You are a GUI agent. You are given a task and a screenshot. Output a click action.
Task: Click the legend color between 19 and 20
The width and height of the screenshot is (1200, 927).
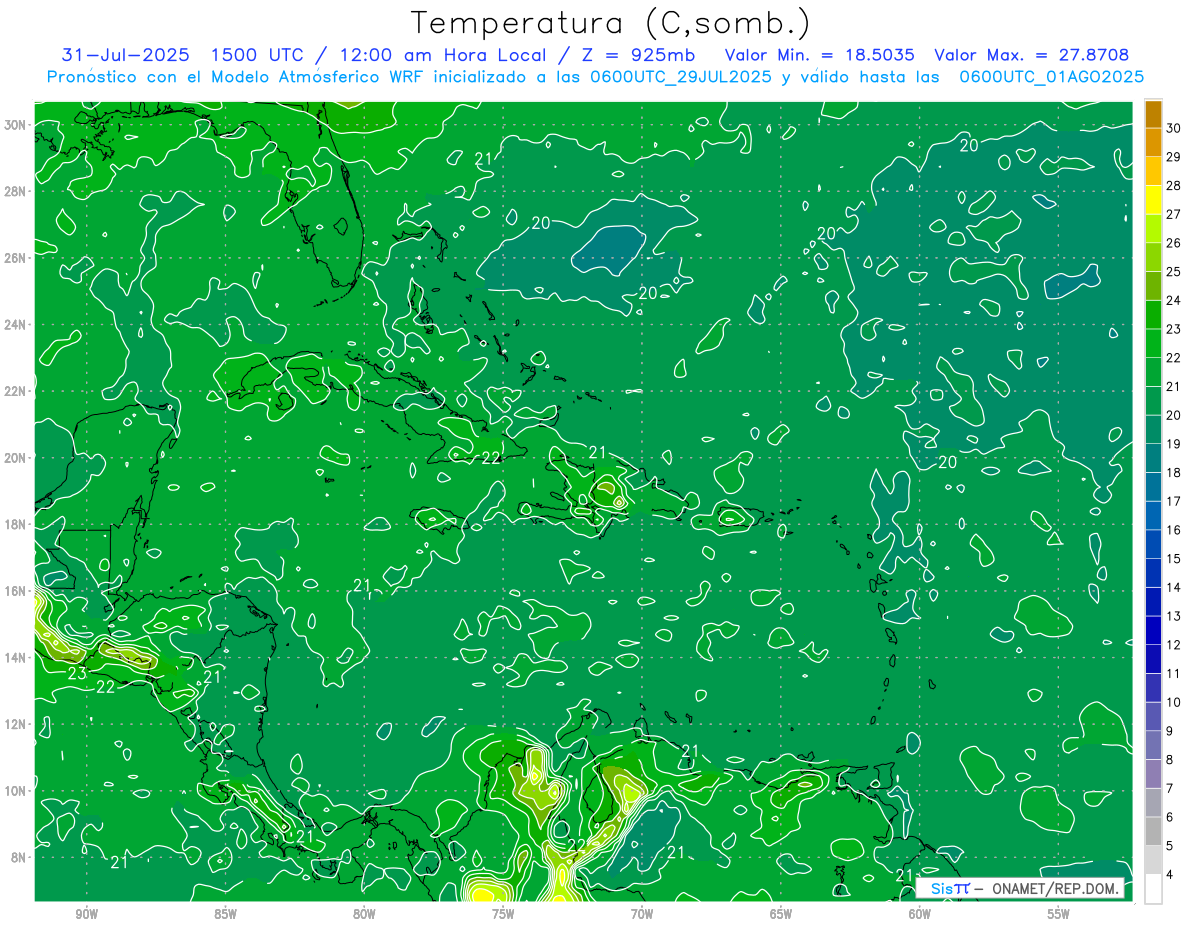(1153, 430)
